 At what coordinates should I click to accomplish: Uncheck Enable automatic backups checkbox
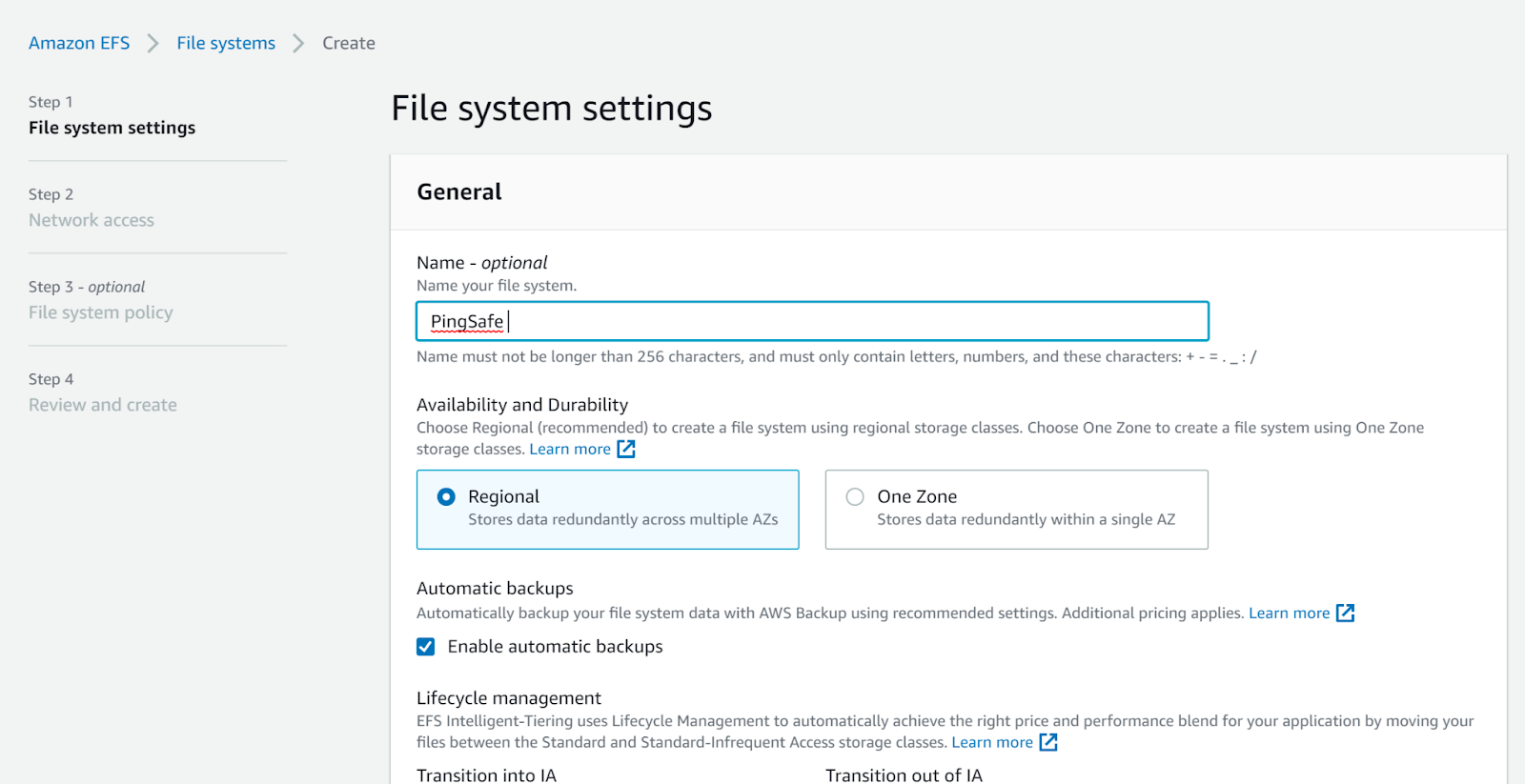tap(426, 647)
